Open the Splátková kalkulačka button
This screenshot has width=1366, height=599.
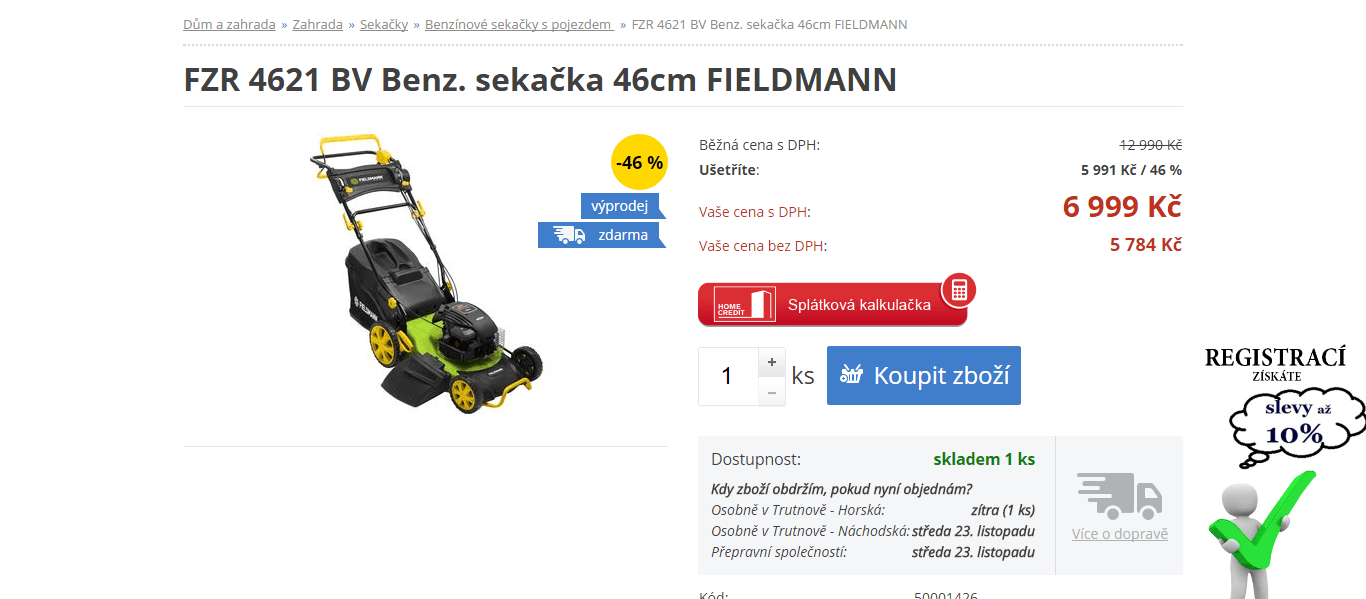pyautogui.click(x=832, y=304)
